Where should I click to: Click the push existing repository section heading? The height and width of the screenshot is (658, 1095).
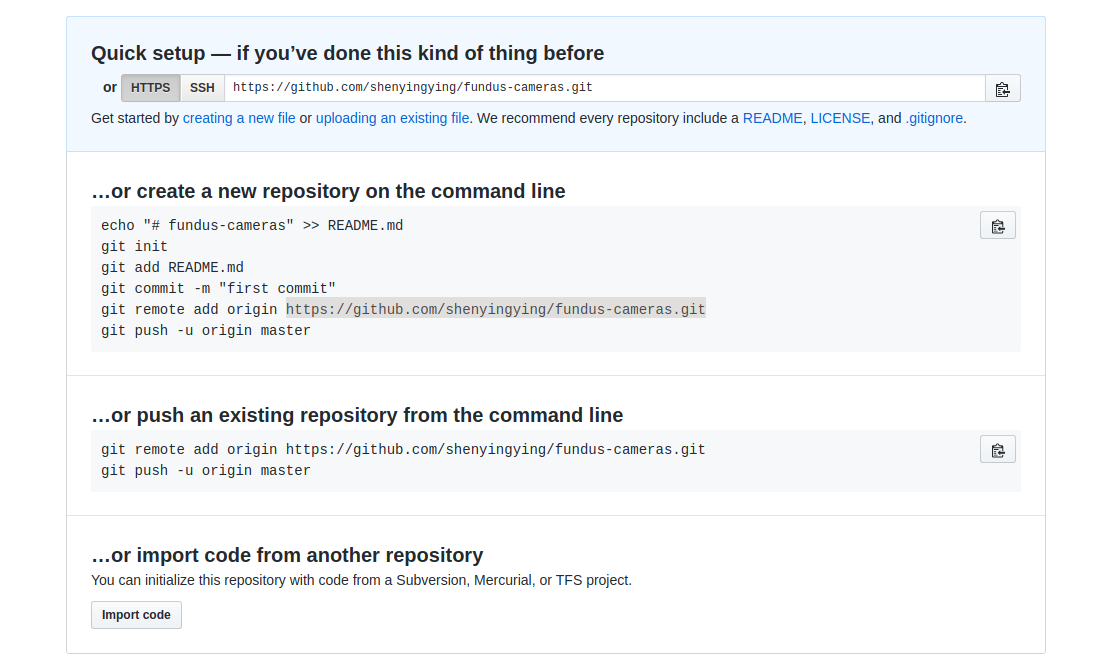pos(357,415)
